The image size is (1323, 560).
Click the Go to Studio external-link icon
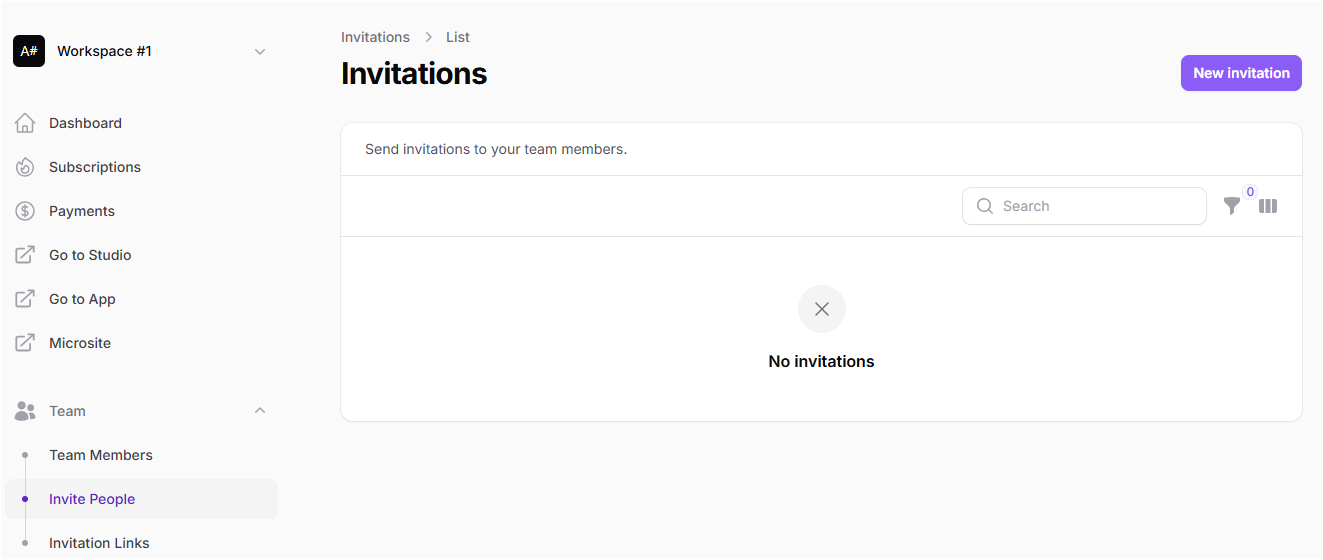click(25, 255)
